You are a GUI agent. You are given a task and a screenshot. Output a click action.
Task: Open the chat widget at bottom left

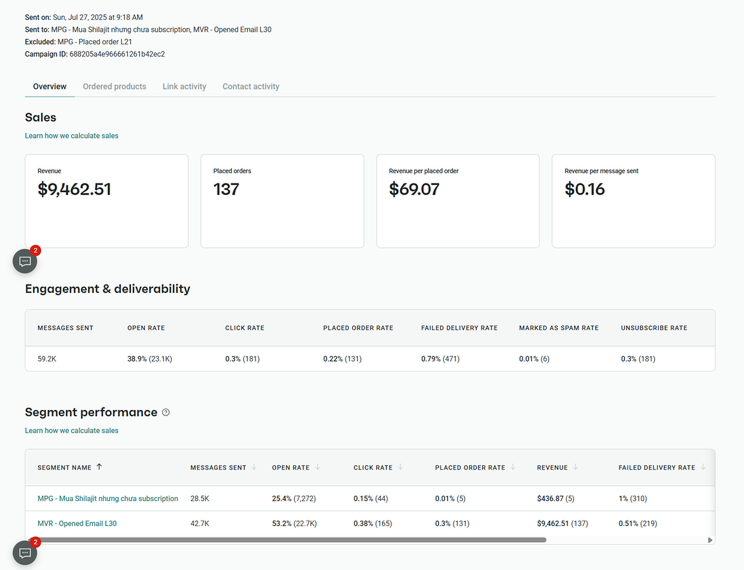[x=25, y=553]
